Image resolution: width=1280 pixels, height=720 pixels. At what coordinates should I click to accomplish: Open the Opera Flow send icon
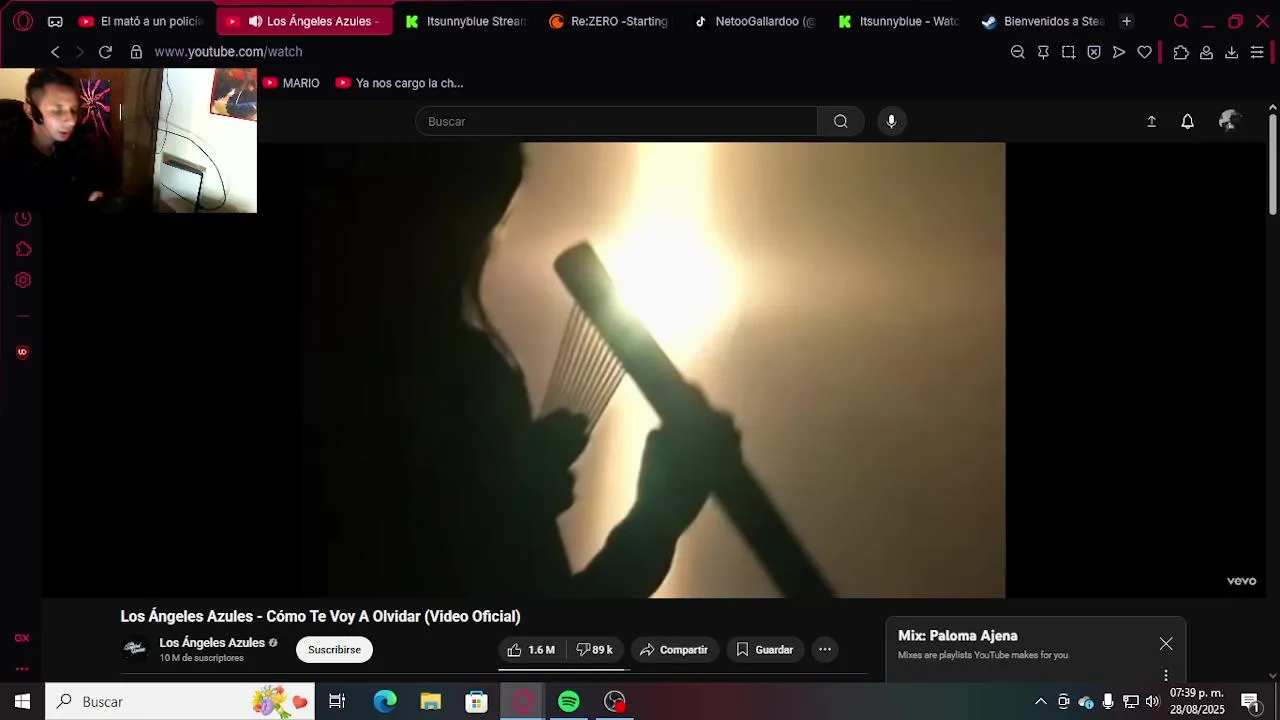pos(1119,52)
